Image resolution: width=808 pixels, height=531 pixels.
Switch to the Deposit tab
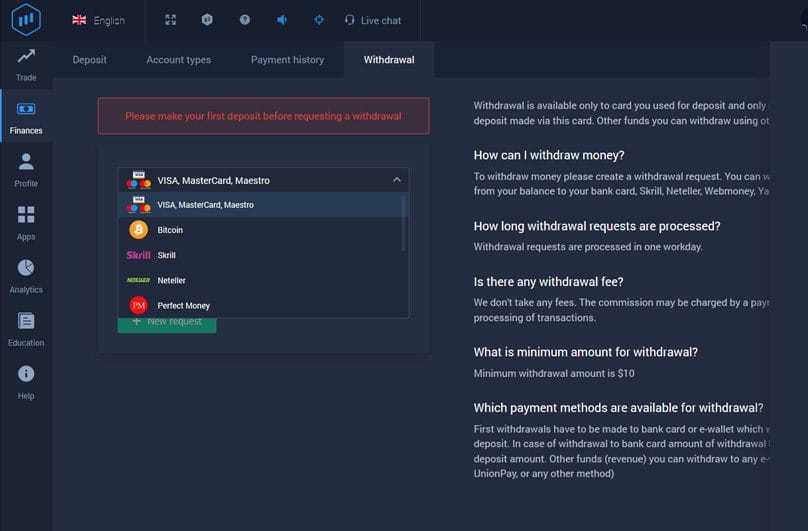(x=89, y=60)
